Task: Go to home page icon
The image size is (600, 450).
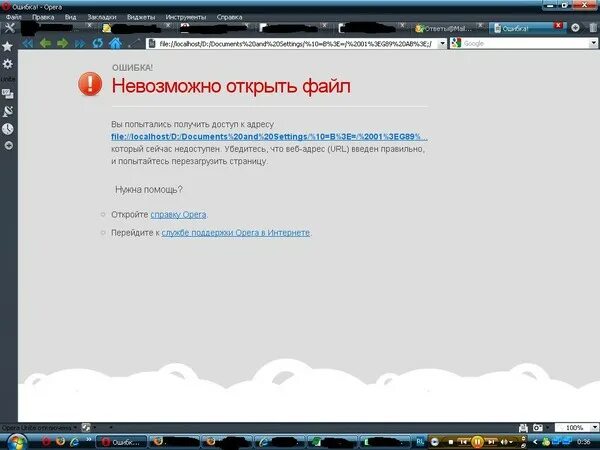Action: coord(115,43)
